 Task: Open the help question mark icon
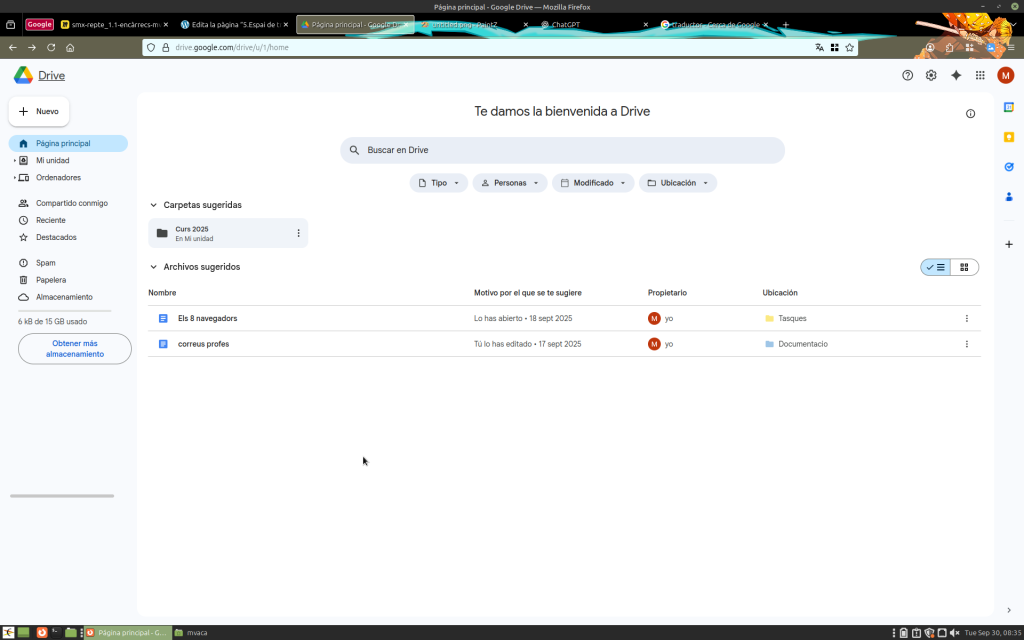pos(907,75)
